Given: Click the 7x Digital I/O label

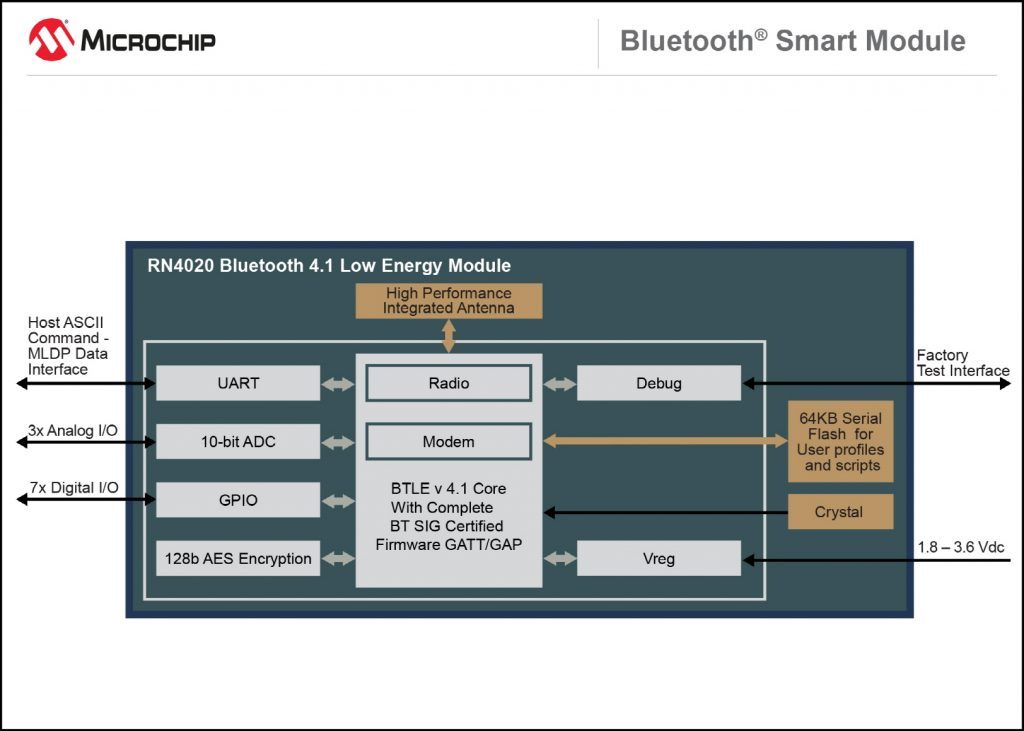Looking at the screenshot, I should pos(73,488).
